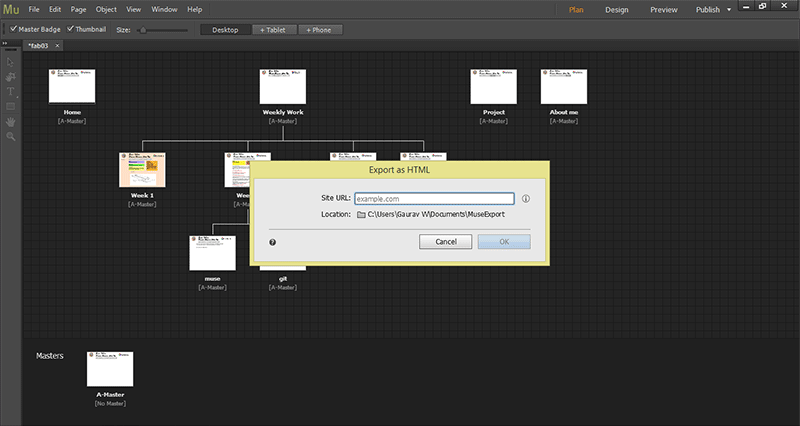Select the Home page thumbnail

click(72, 86)
